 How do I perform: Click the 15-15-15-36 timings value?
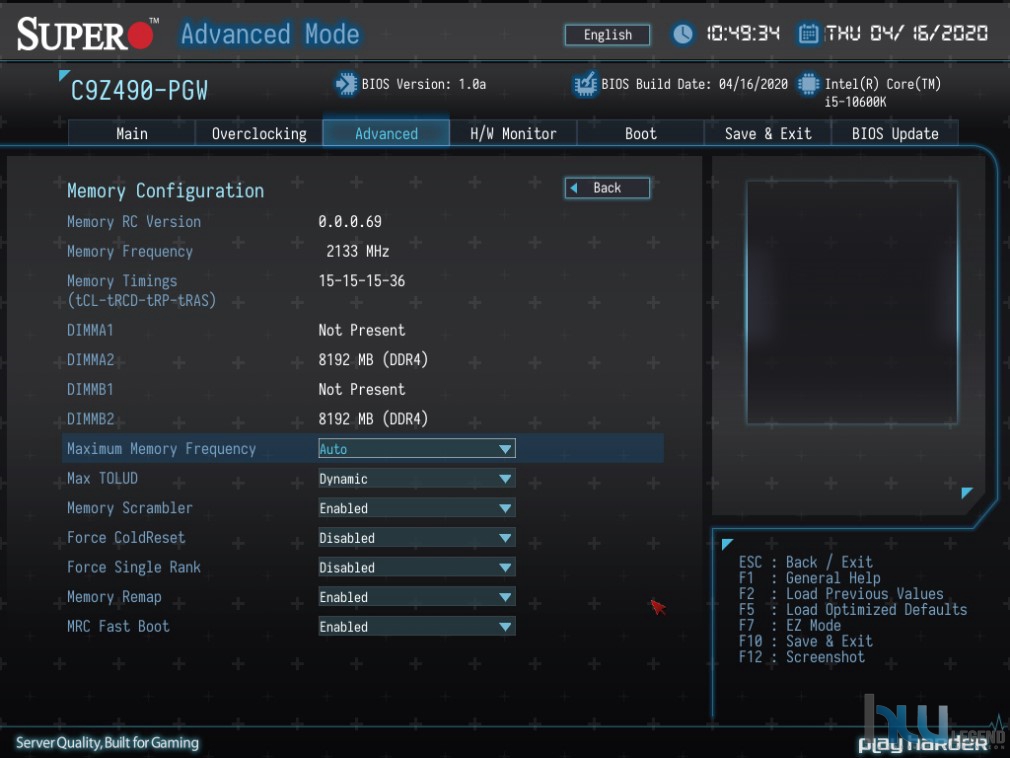coord(361,281)
